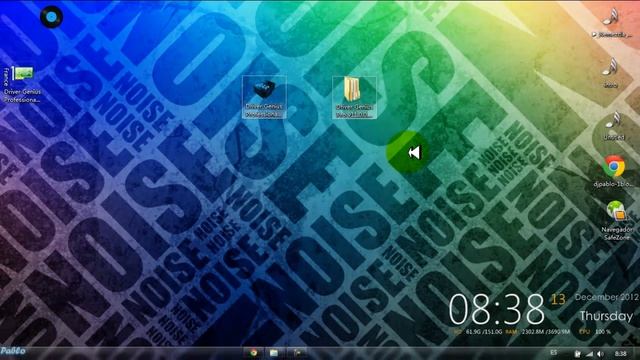Click the Thursday day label
This screenshot has height=360, width=640.
pyautogui.click(x=606, y=316)
